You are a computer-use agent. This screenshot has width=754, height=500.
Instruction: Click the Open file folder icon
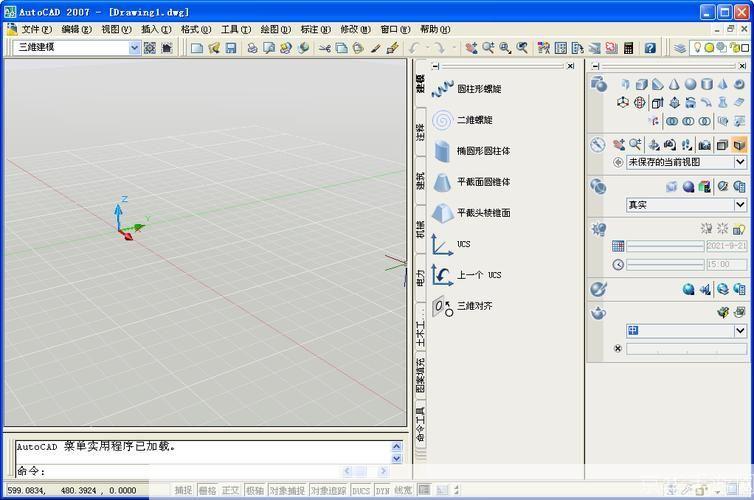pyautogui.click(x=214, y=48)
